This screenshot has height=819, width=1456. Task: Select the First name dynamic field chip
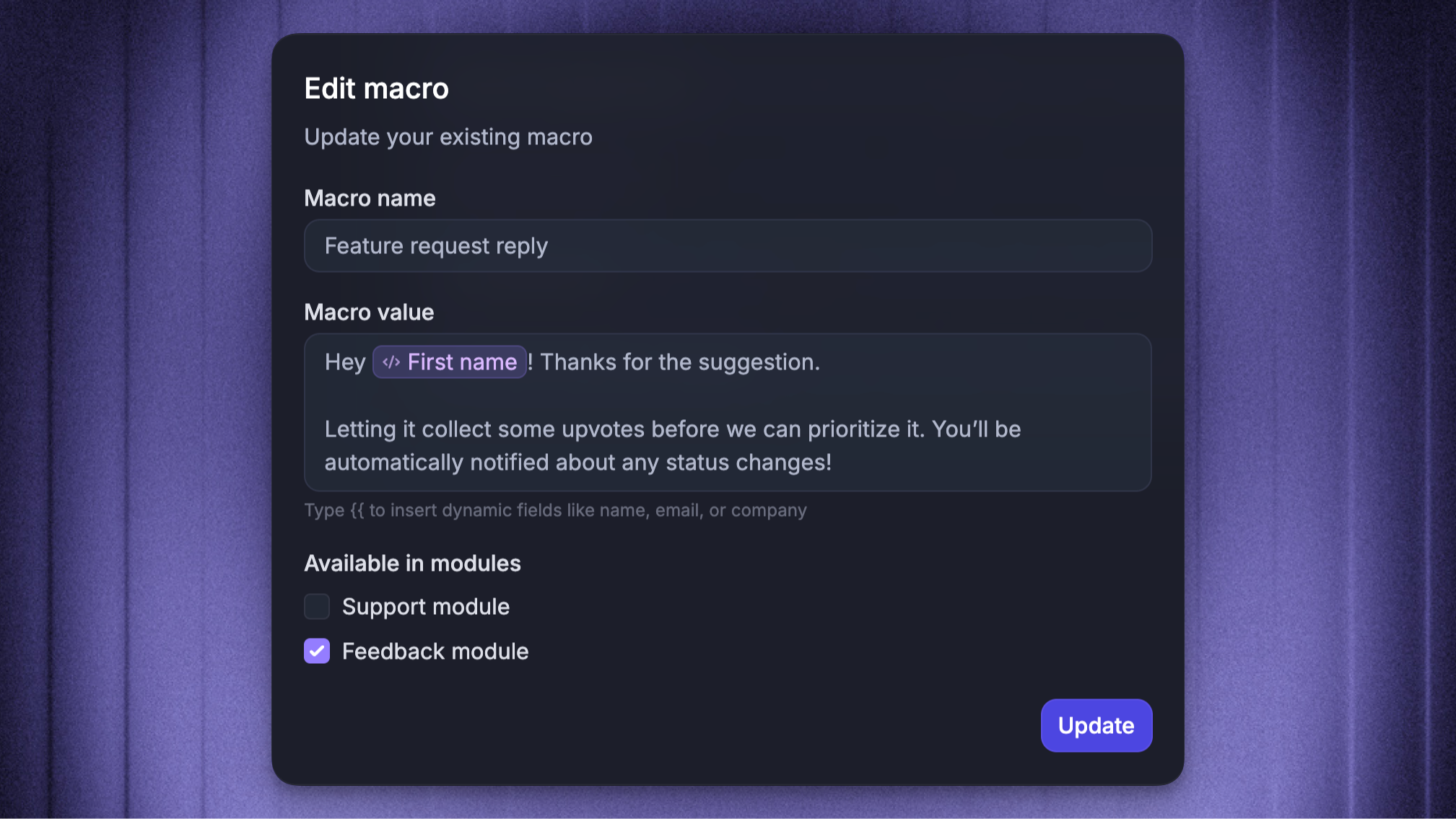pyautogui.click(x=449, y=362)
